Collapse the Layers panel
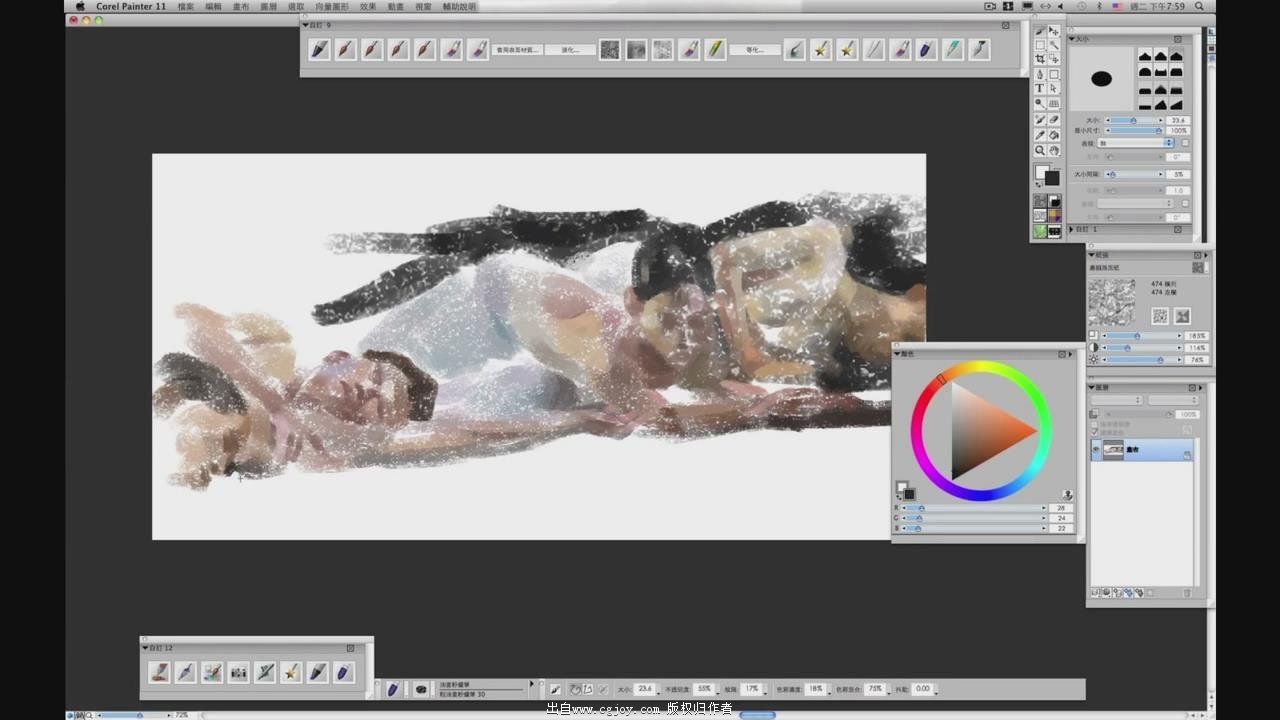The image size is (1280, 720). click(x=1092, y=387)
